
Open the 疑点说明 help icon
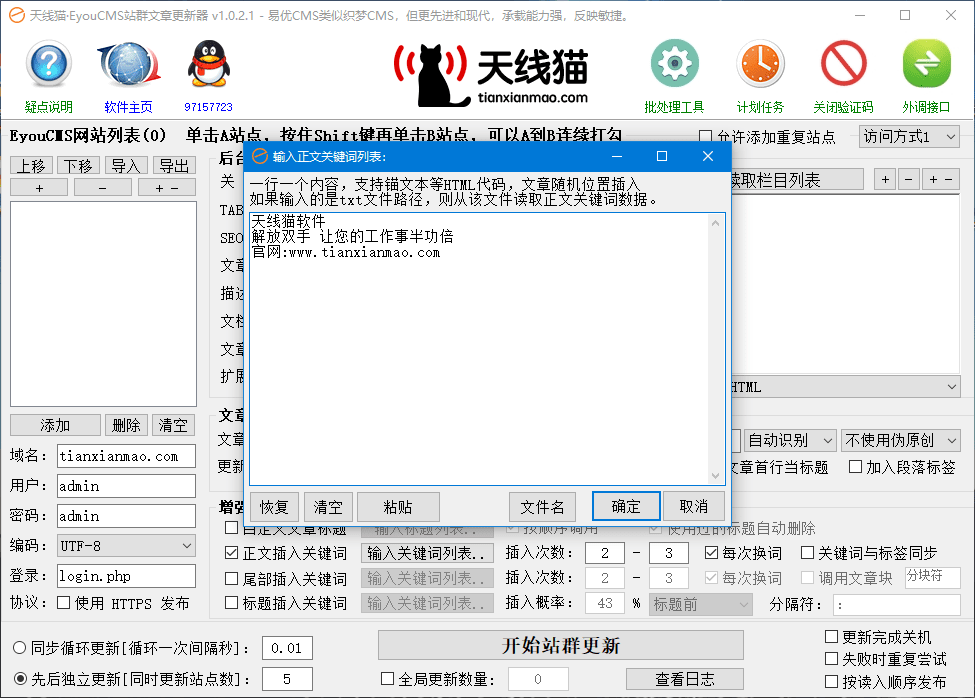point(49,64)
